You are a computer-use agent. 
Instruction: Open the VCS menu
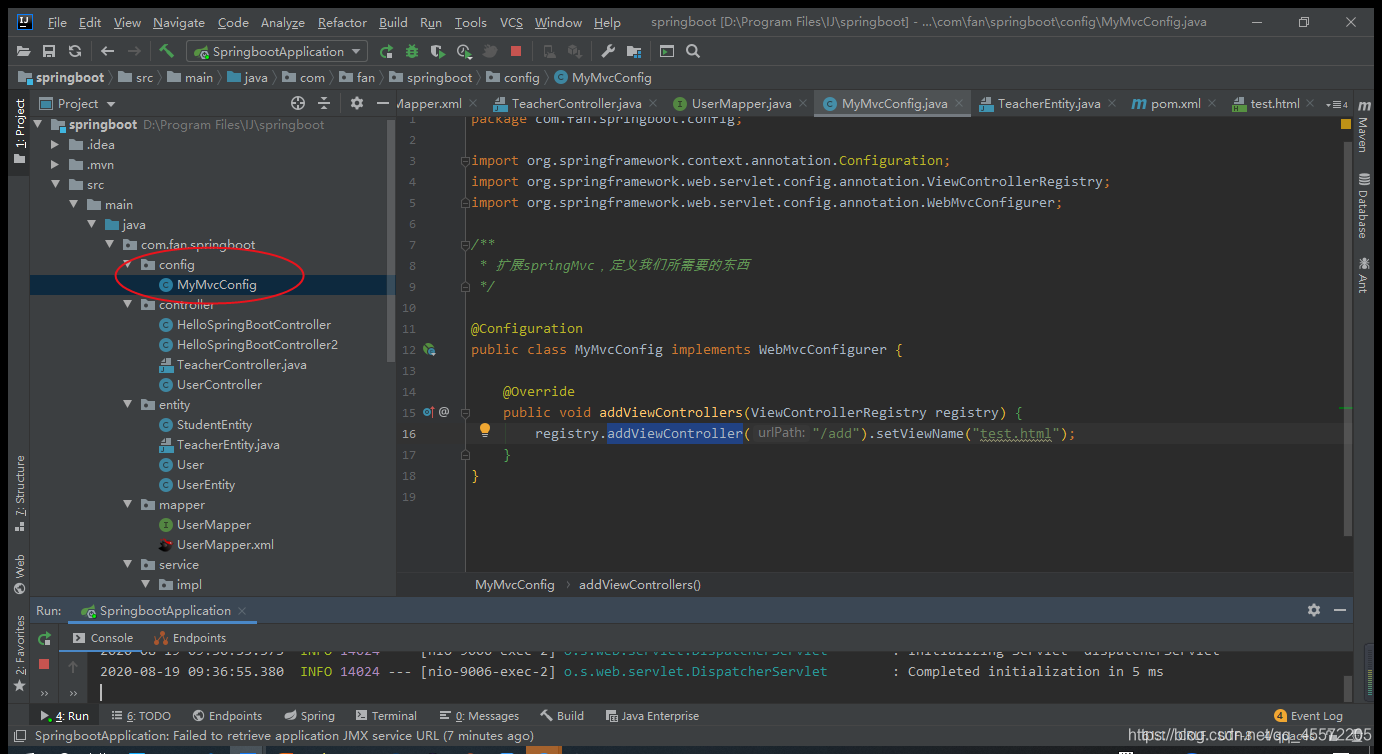511,22
